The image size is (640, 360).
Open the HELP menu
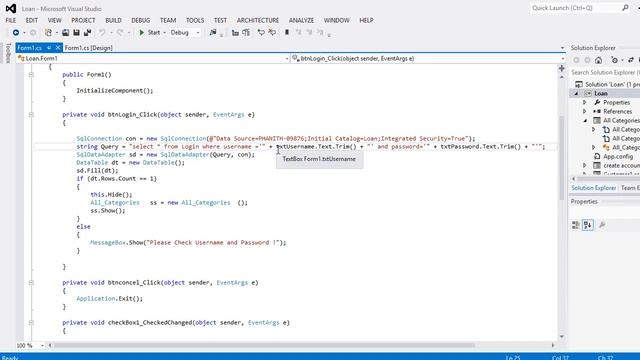[366, 20]
